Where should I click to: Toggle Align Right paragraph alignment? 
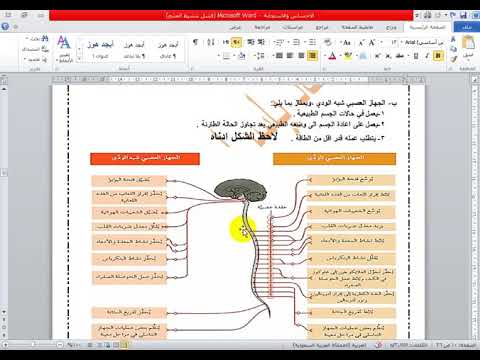tap(312, 55)
